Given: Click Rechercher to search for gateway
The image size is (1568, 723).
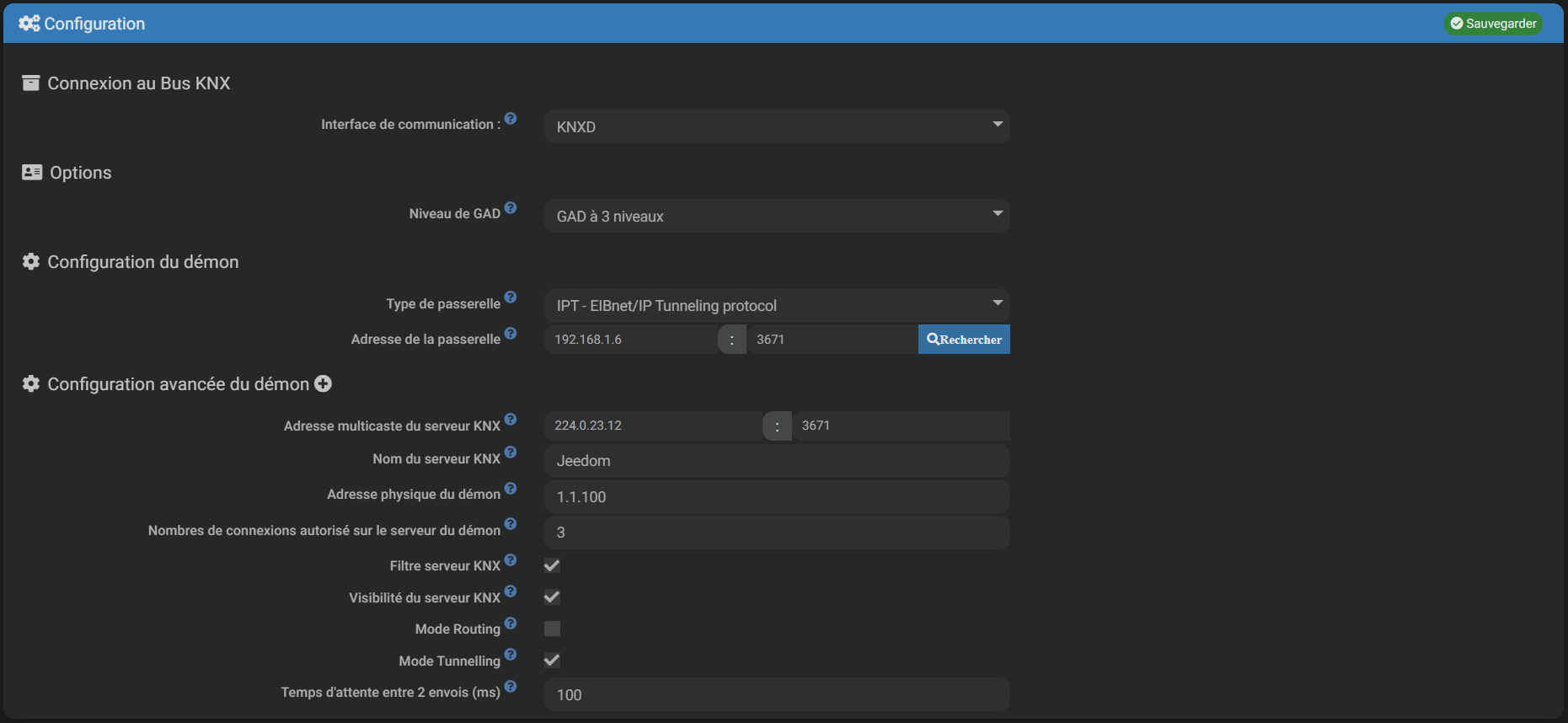Looking at the screenshot, I should [x=964, y=340].
